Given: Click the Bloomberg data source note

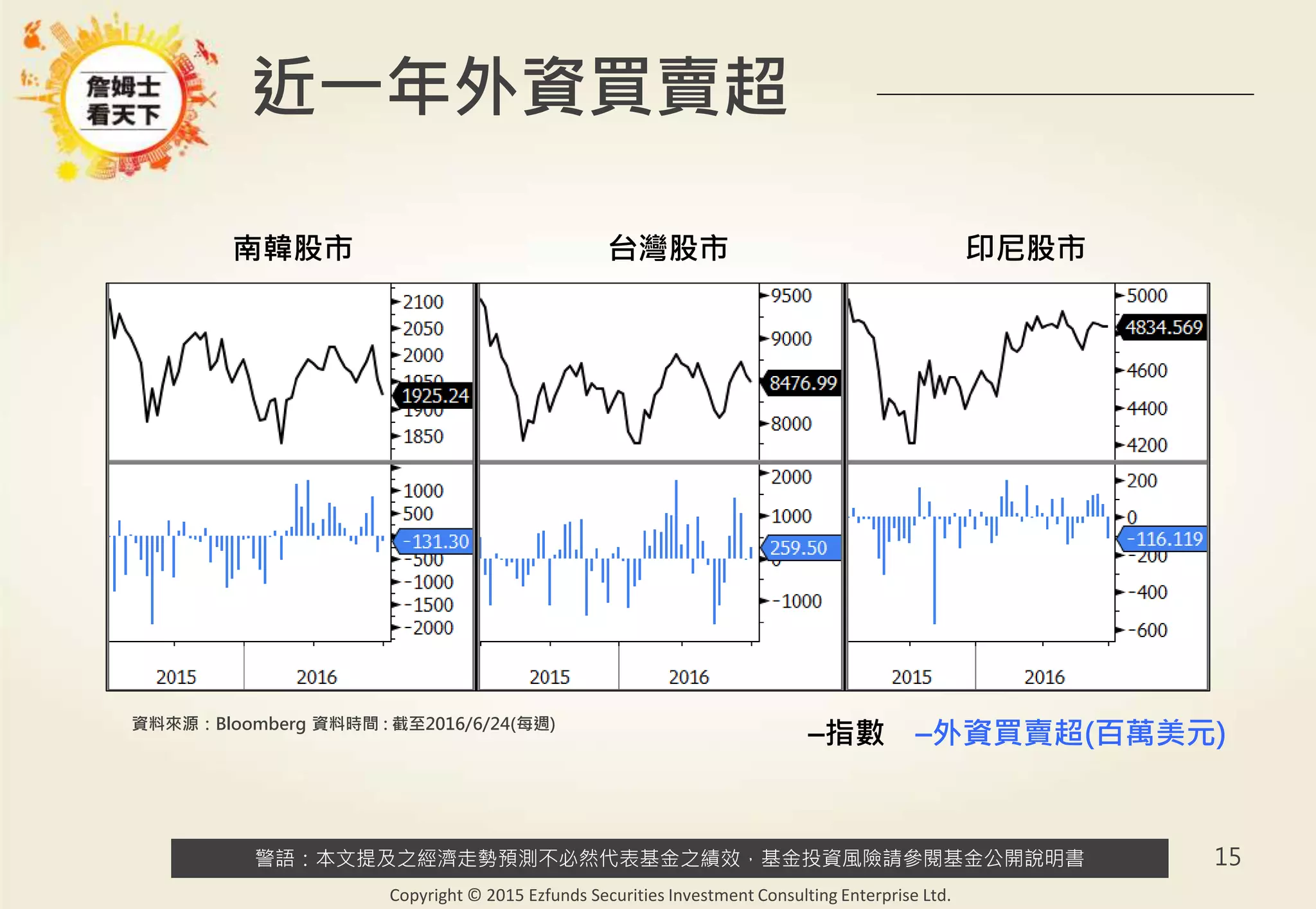Looking at the screenshot, I should click(x=343, y=724).
